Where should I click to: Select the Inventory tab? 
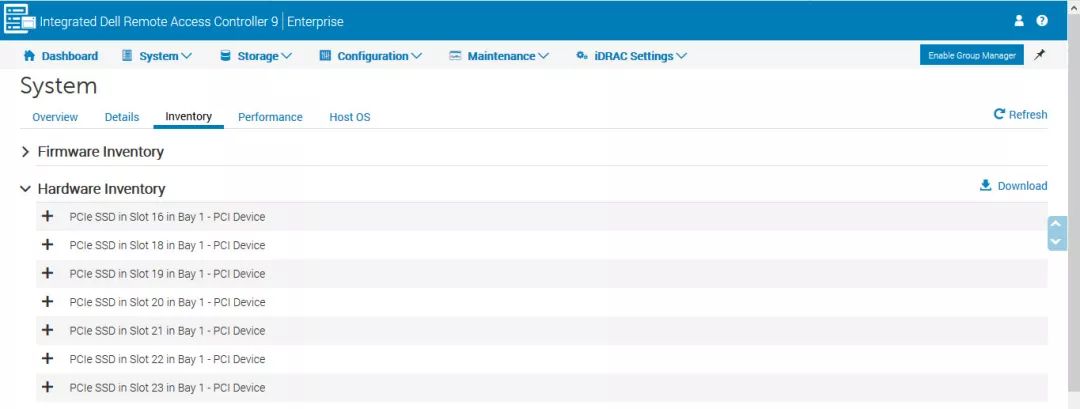(x=189, y=116)
